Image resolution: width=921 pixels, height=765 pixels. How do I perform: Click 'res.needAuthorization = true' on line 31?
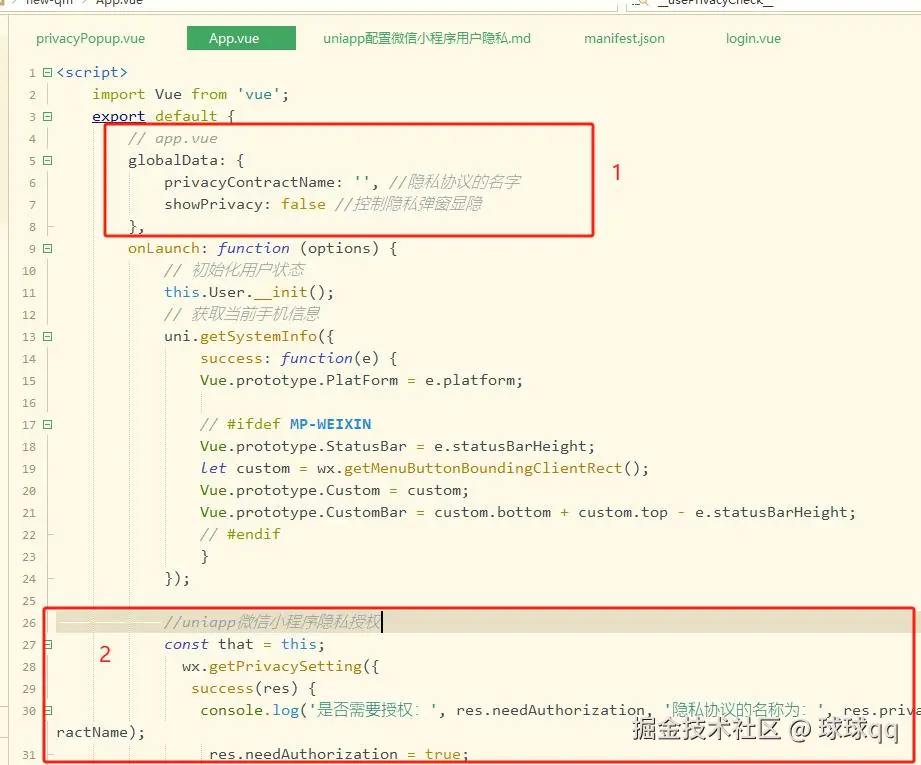(x=339, y=754)
